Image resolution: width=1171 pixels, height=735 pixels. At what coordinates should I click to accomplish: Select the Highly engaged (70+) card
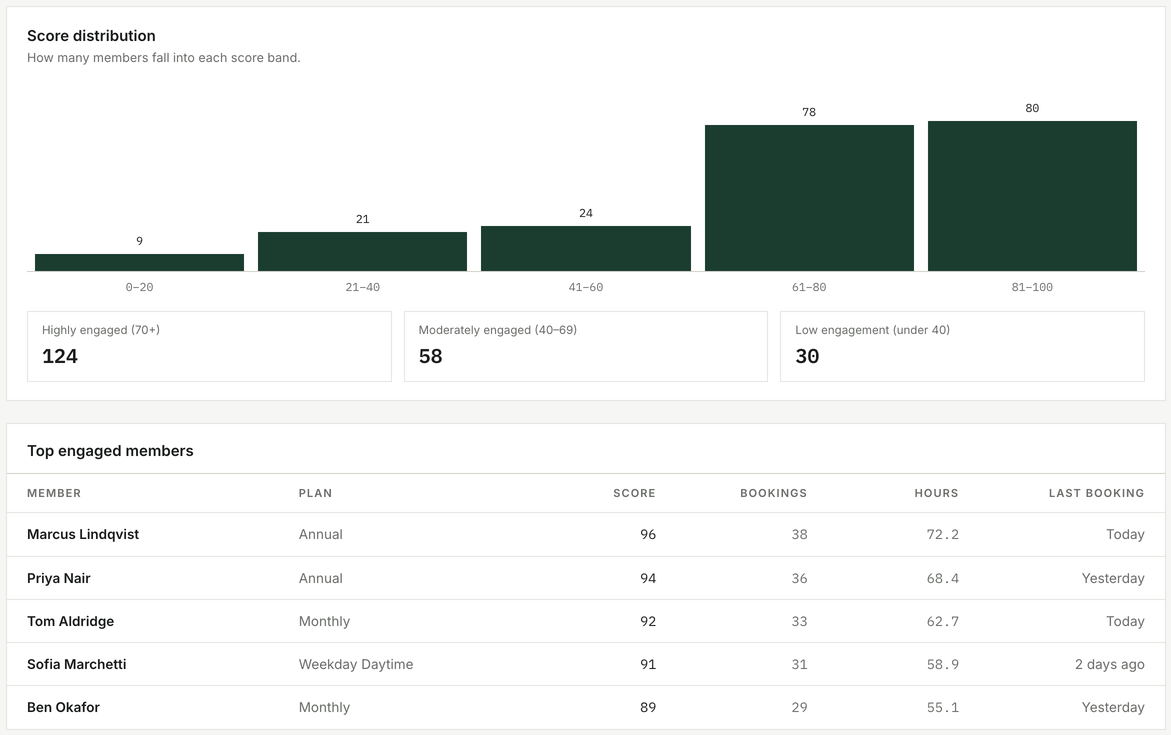pyautogui.click(x=209, y=347)
